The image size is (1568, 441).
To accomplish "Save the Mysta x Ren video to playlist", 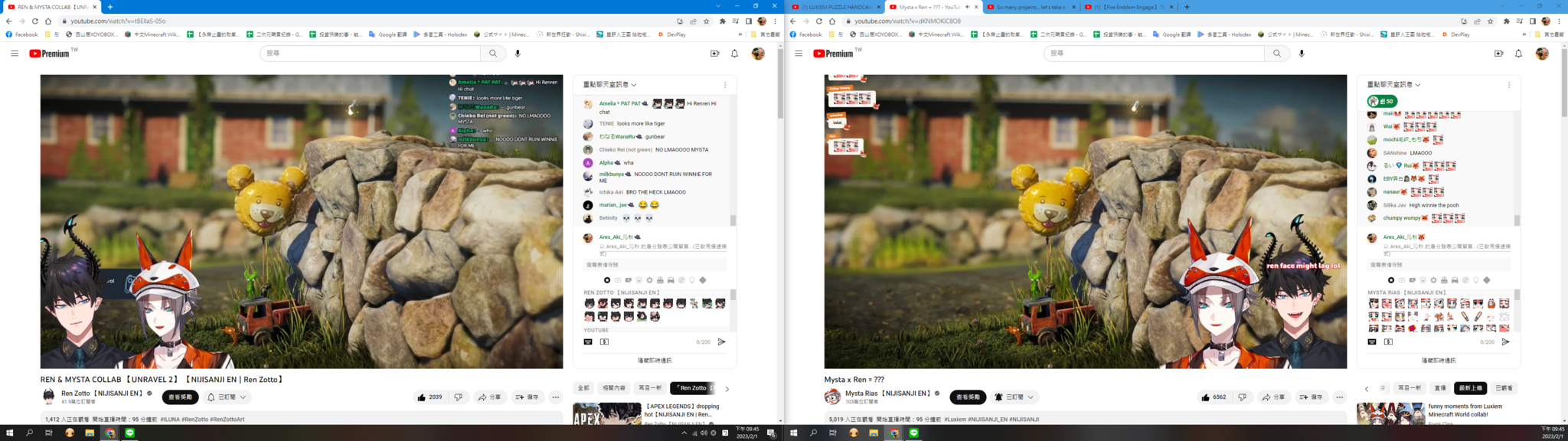I will (1311, 397).
